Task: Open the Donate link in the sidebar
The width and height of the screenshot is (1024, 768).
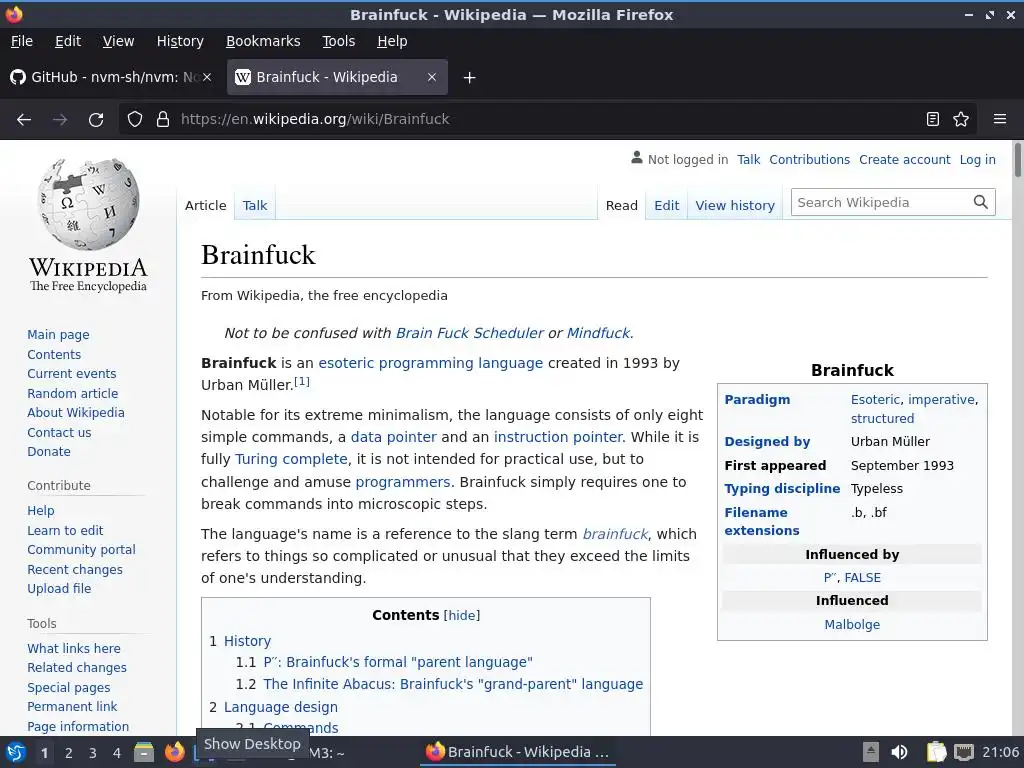Action: click(48, 451)
